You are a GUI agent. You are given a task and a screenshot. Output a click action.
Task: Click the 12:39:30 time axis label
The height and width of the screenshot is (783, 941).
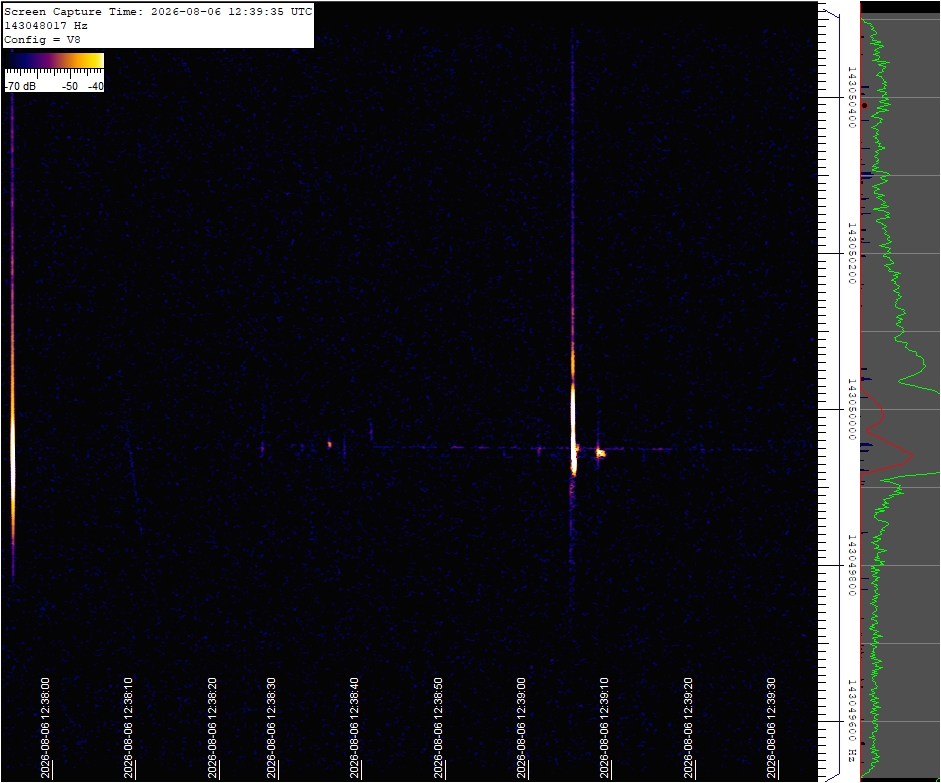772,728
